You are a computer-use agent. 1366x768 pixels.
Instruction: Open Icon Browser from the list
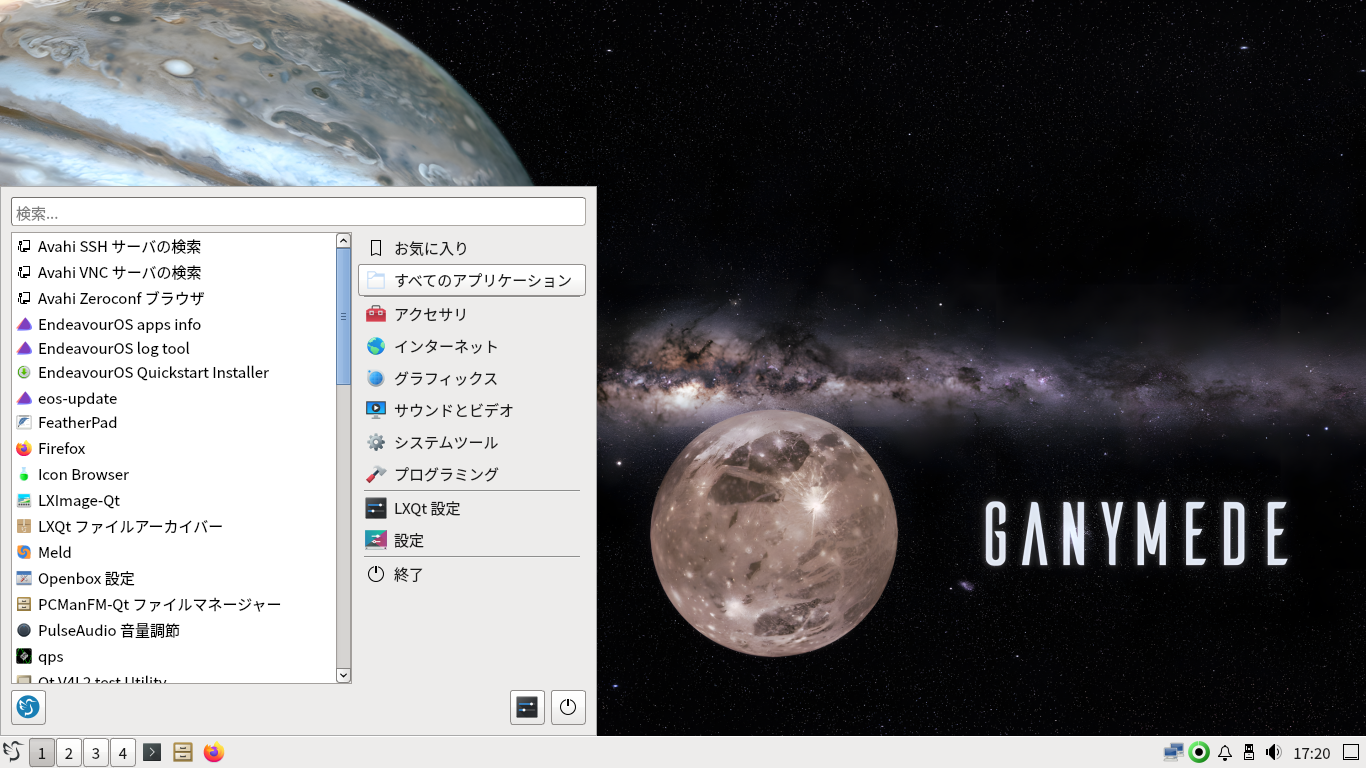click(x=175, y=475)
